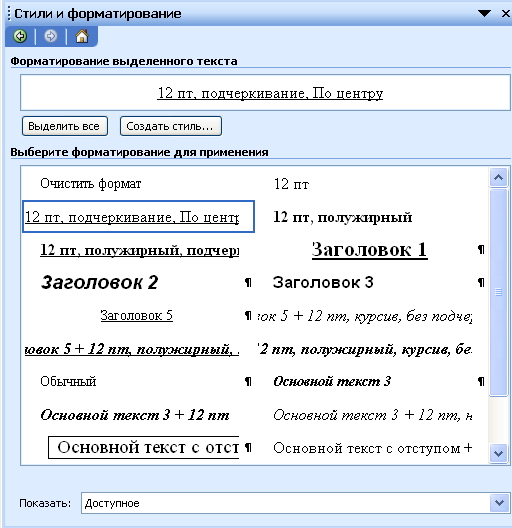512x528 pixels.
Task: Open the Показать dropdown arrow
Action: 499,503
